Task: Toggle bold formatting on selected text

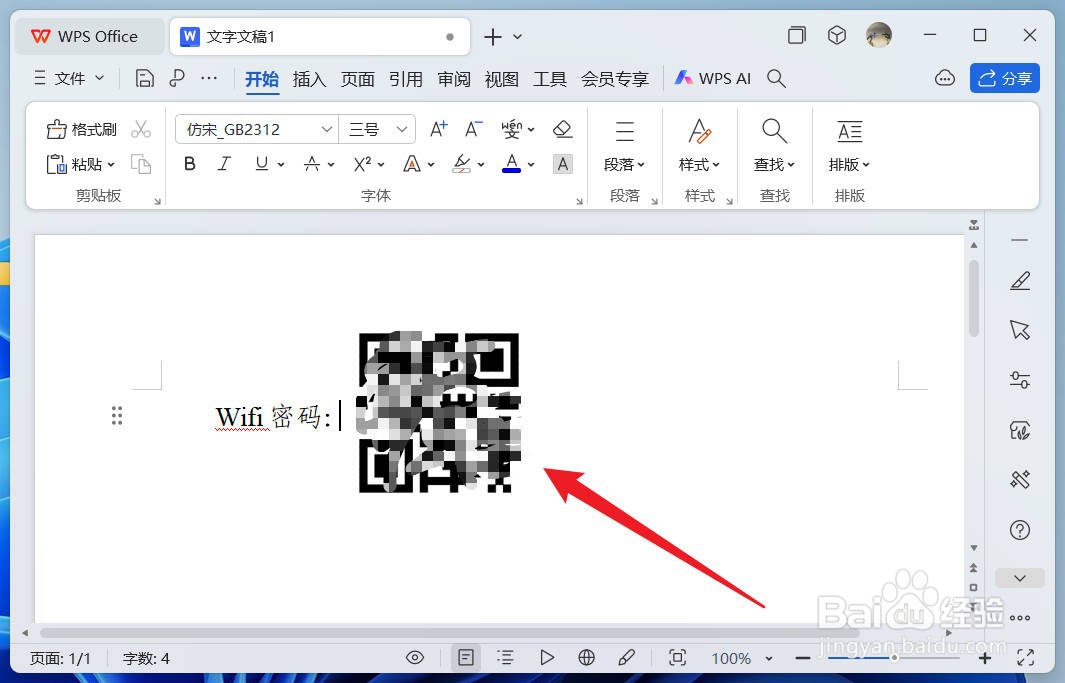Action: [x=189, y=164]
